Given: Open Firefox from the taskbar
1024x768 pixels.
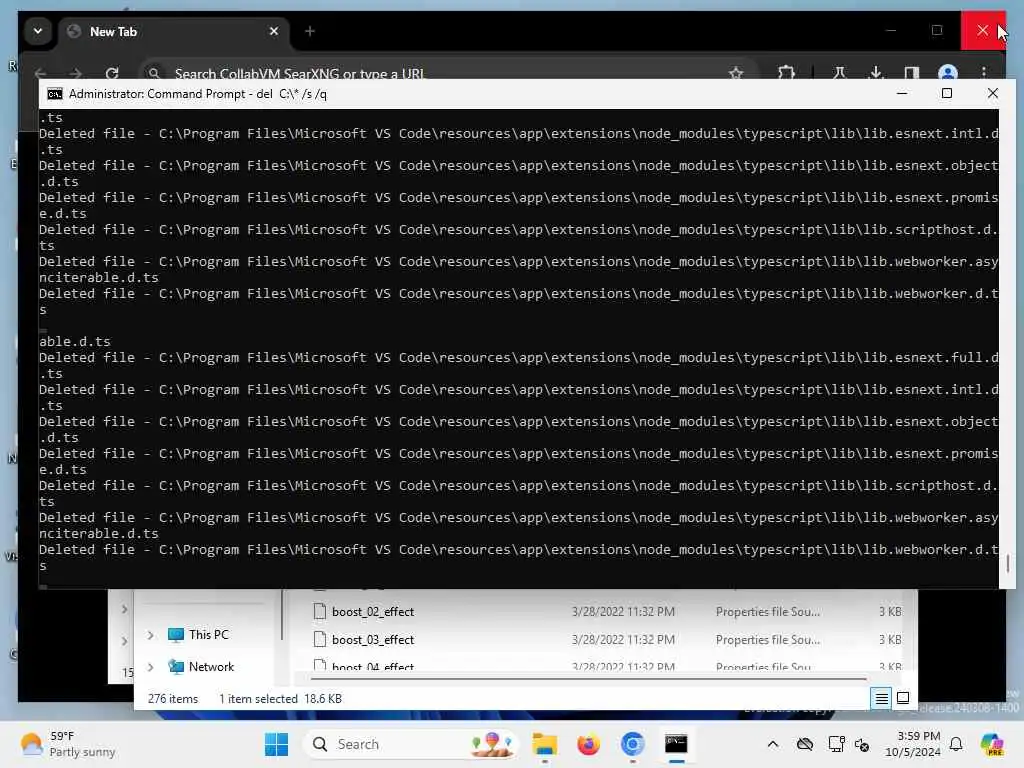Looking at the screenshot, I should click(x=588, y=744).
